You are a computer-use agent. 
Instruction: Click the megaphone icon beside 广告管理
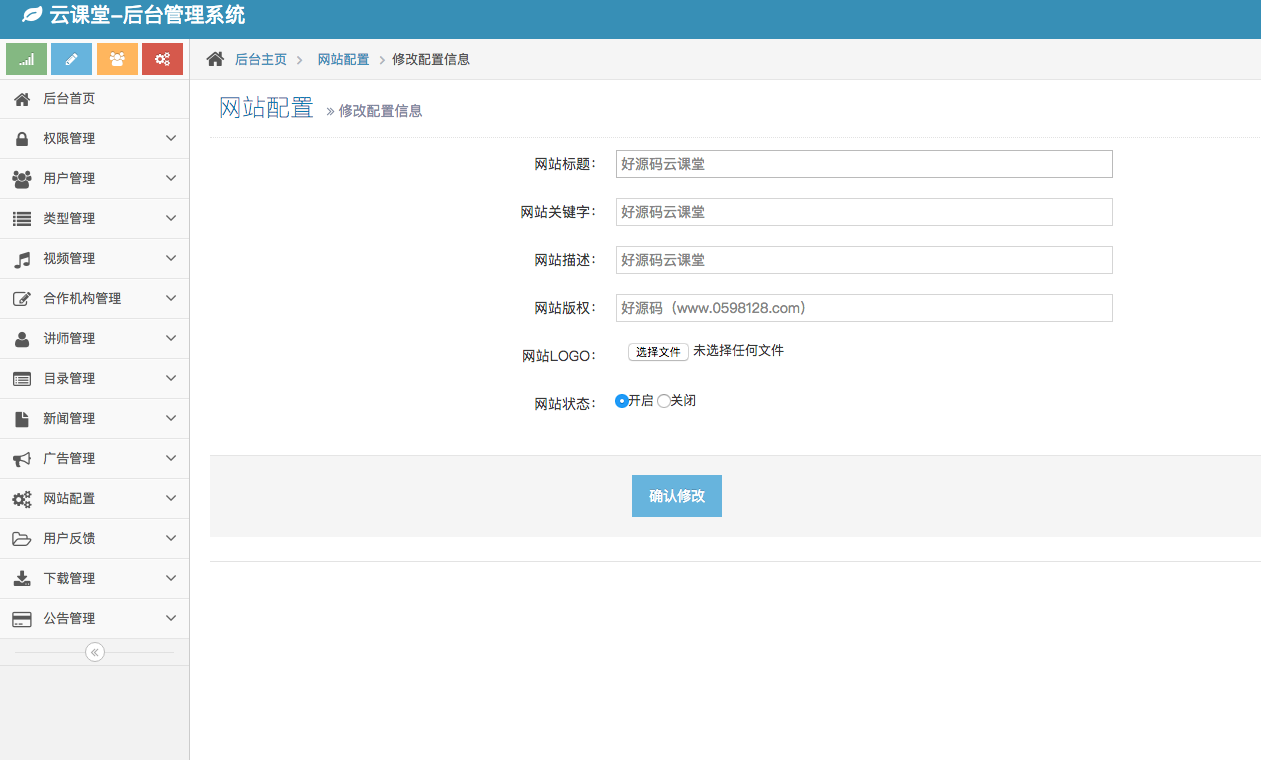click(22, 458)
